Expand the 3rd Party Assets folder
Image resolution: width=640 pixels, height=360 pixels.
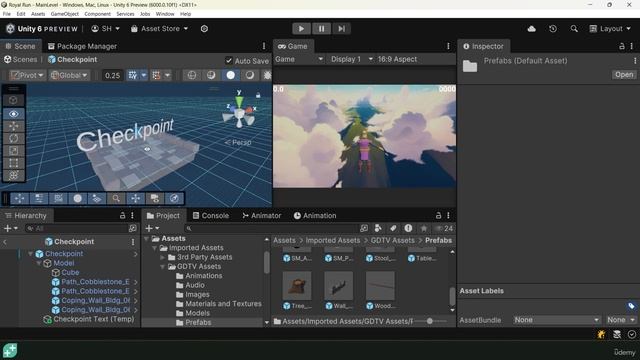pos(162,257)
